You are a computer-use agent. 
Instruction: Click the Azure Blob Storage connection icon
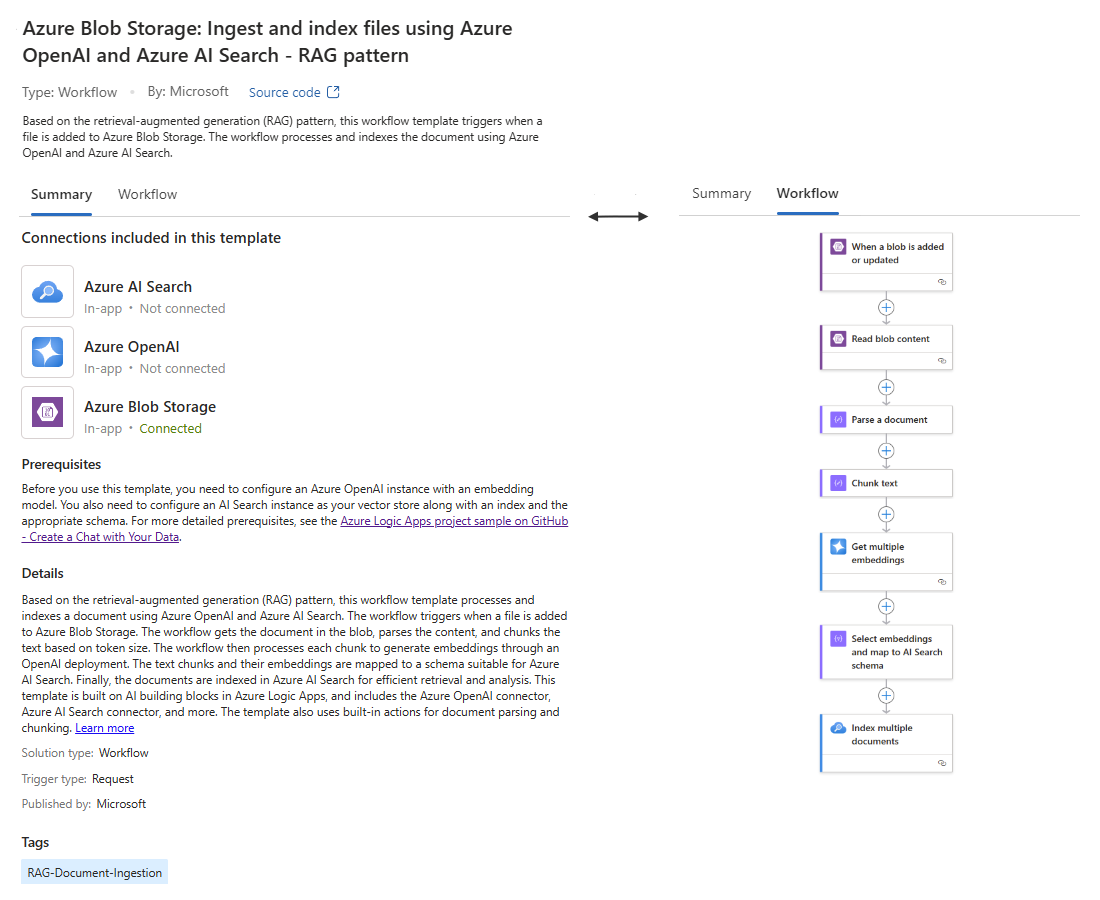48,412
